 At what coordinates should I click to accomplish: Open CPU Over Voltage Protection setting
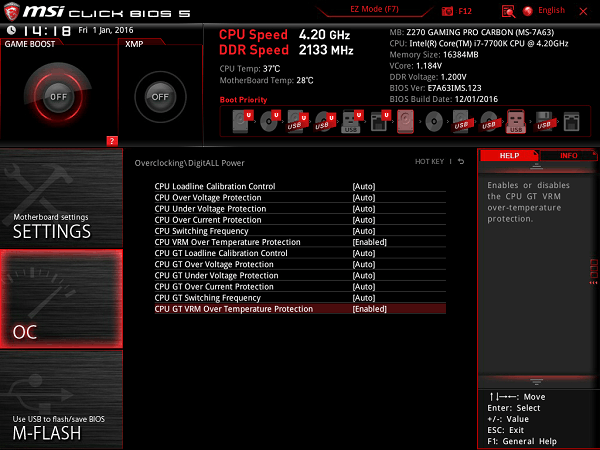[x=300, y=197]
